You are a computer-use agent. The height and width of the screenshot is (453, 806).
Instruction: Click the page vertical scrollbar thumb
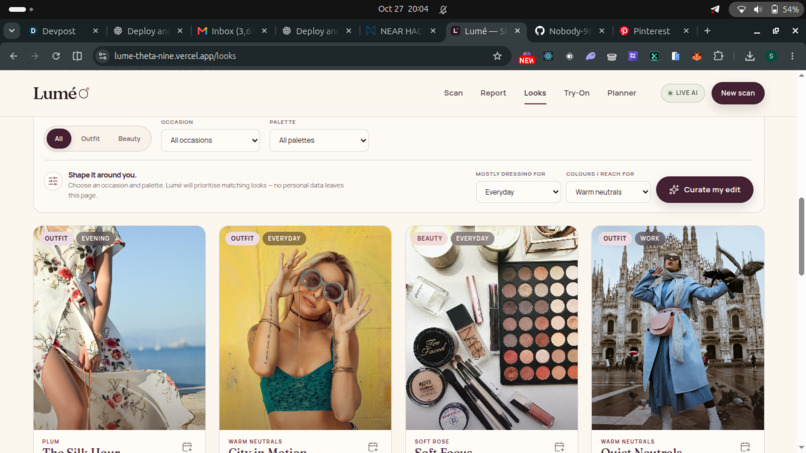[x=801, y=237]
